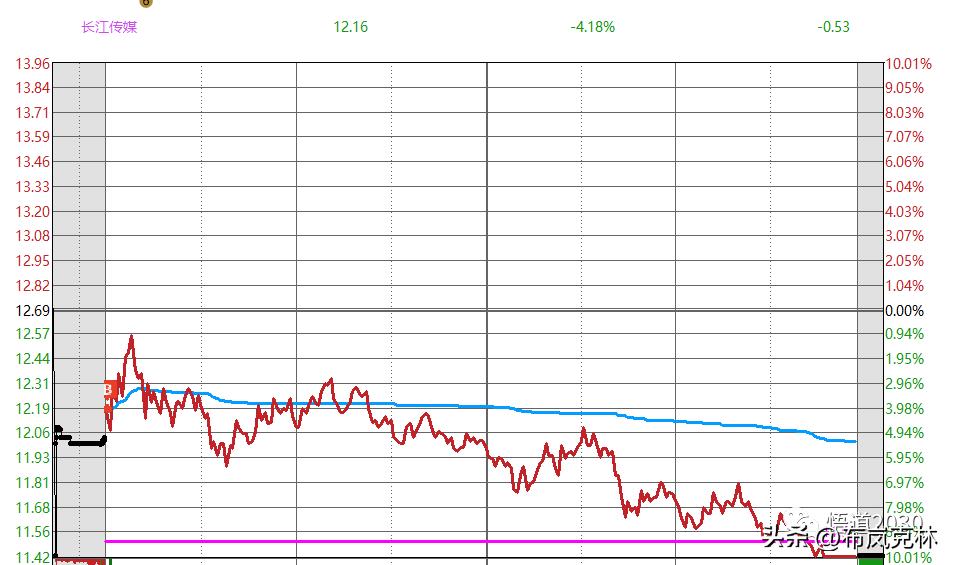Click the 12.82 price axis label
The image size is (954, 565).
tap(33, 285)
